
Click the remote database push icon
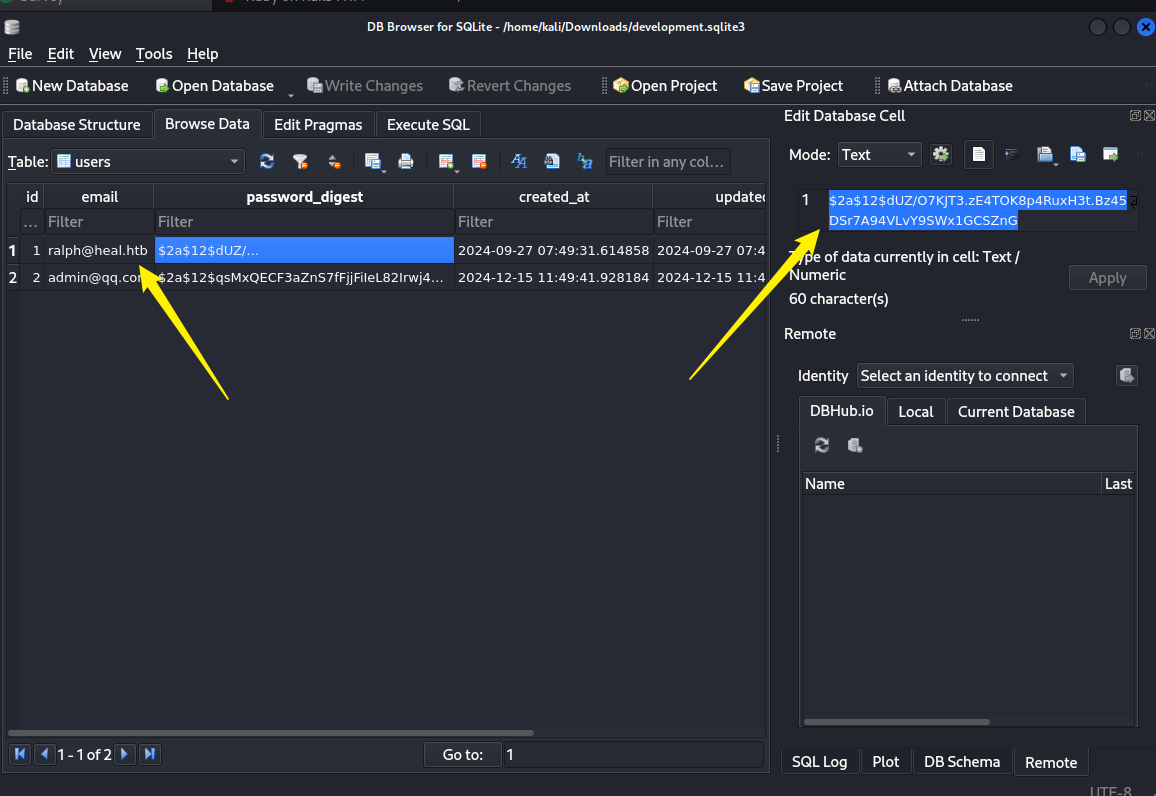tap(854, 445)
